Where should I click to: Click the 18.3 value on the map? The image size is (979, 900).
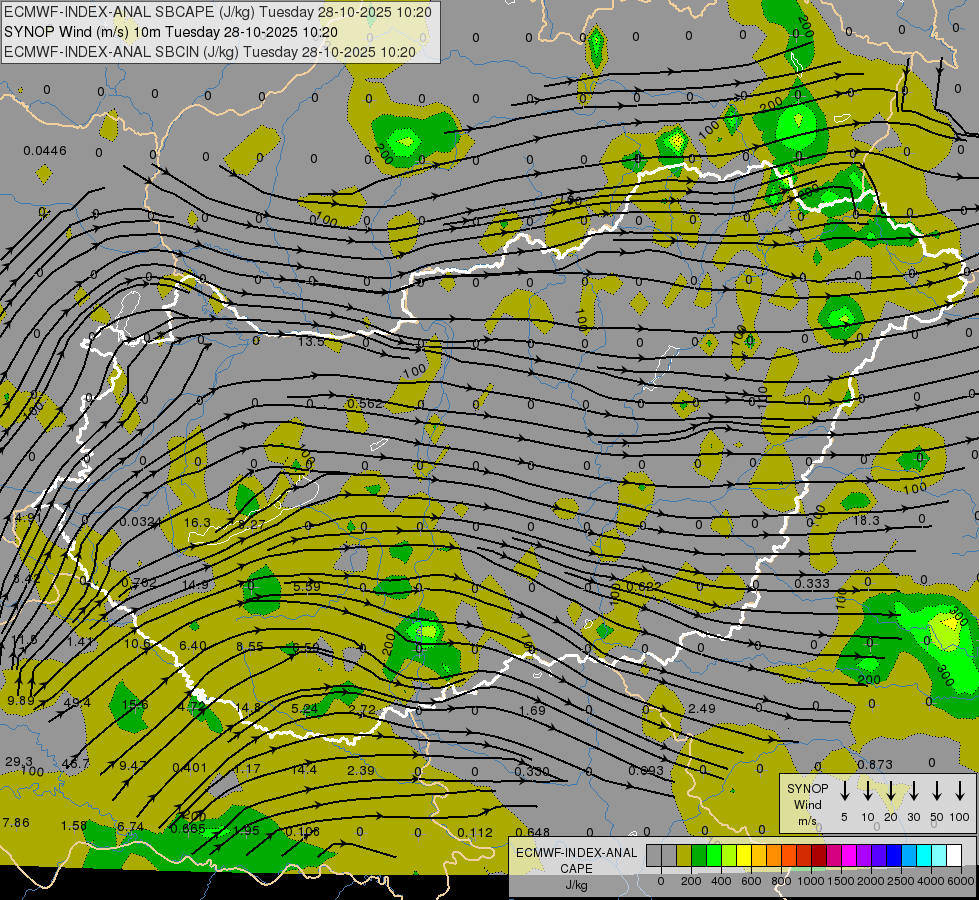coord(866,520)
